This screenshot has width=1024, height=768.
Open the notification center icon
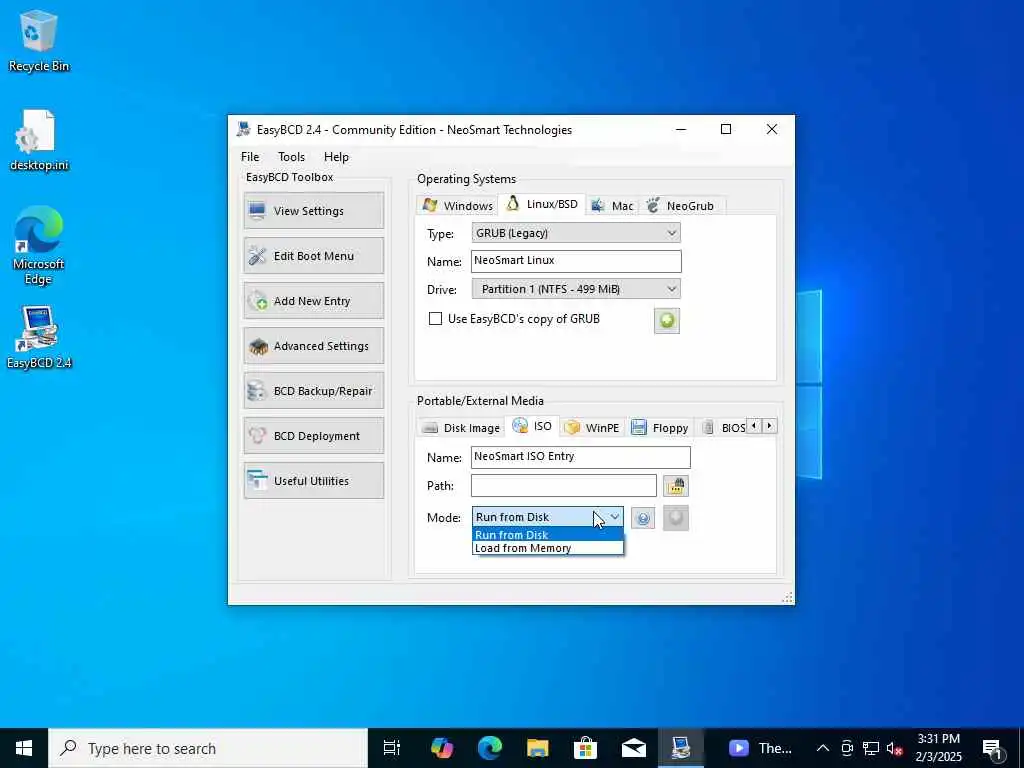click(993, 748)
